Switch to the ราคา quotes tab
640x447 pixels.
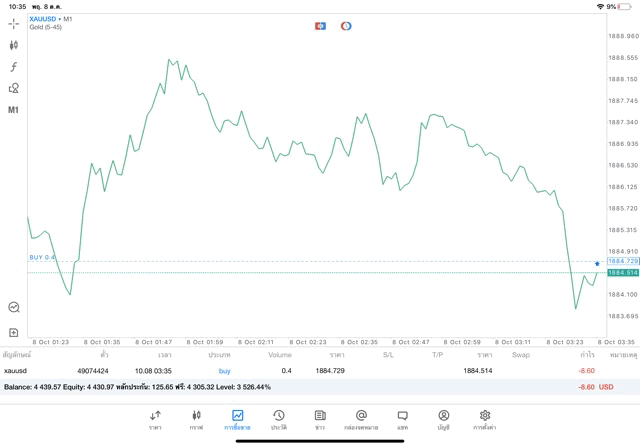click(x=155, y=420)
